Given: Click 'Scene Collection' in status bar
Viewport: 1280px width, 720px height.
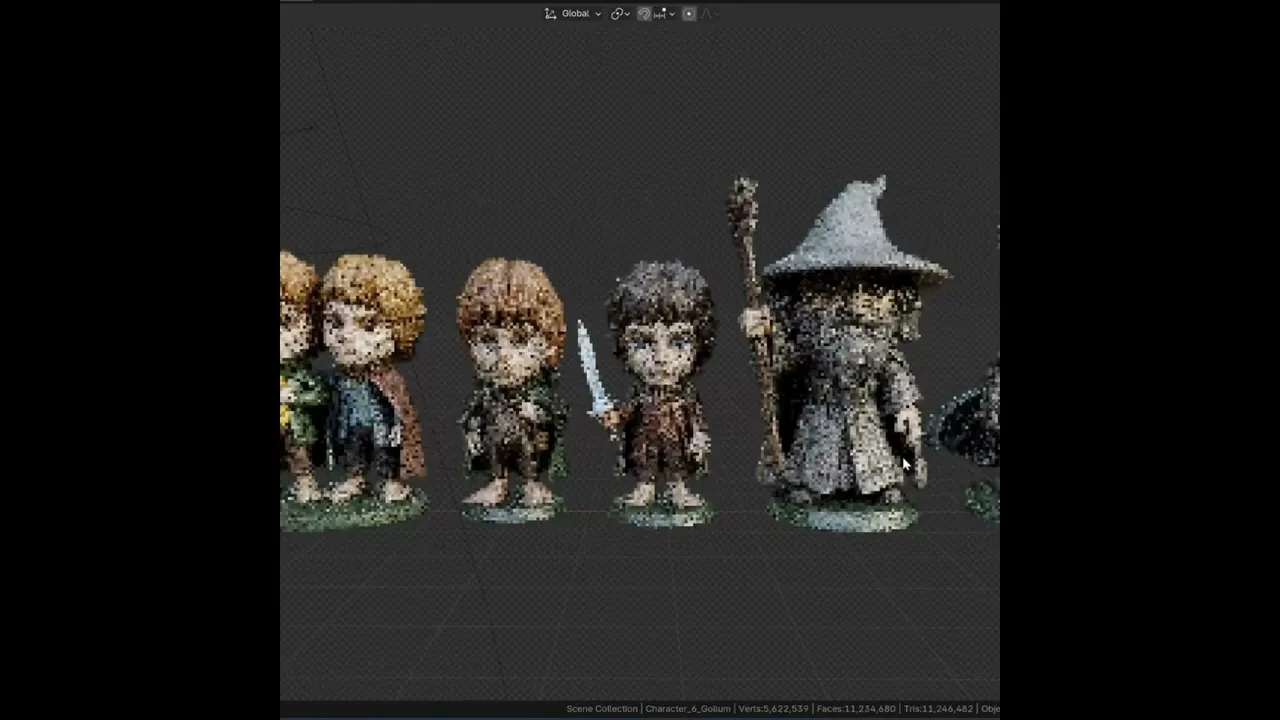Looking at the screenshot, I should click(x=601, y=708).
